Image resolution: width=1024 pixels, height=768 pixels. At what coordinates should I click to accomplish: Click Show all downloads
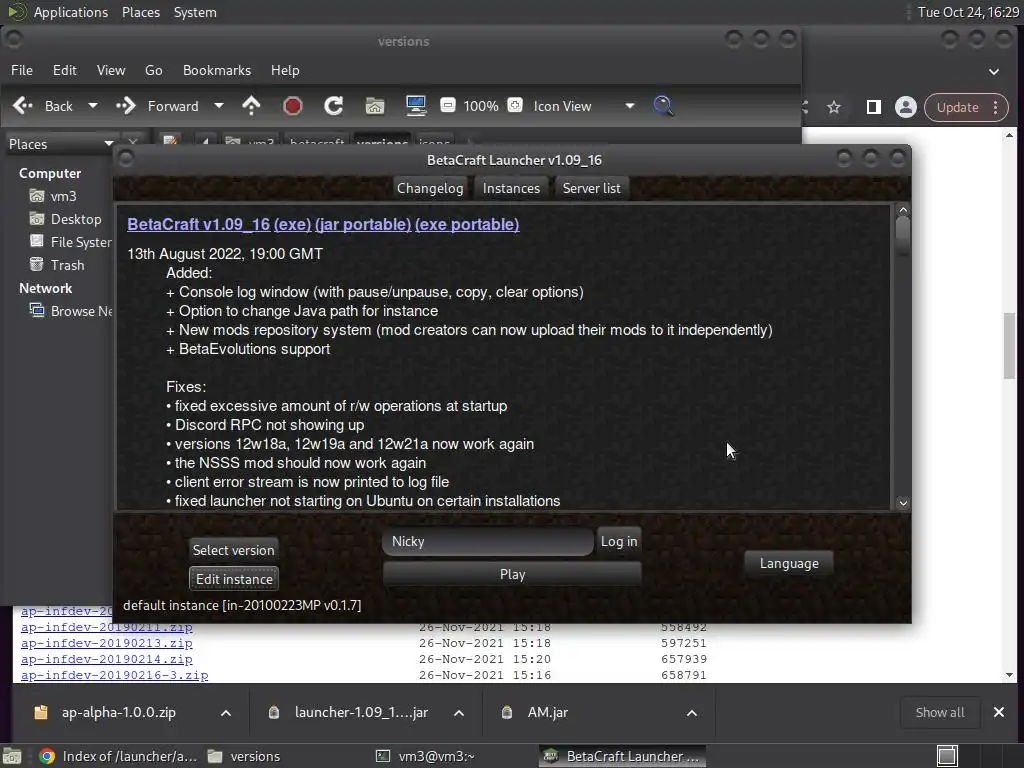(x=940, y=712)
